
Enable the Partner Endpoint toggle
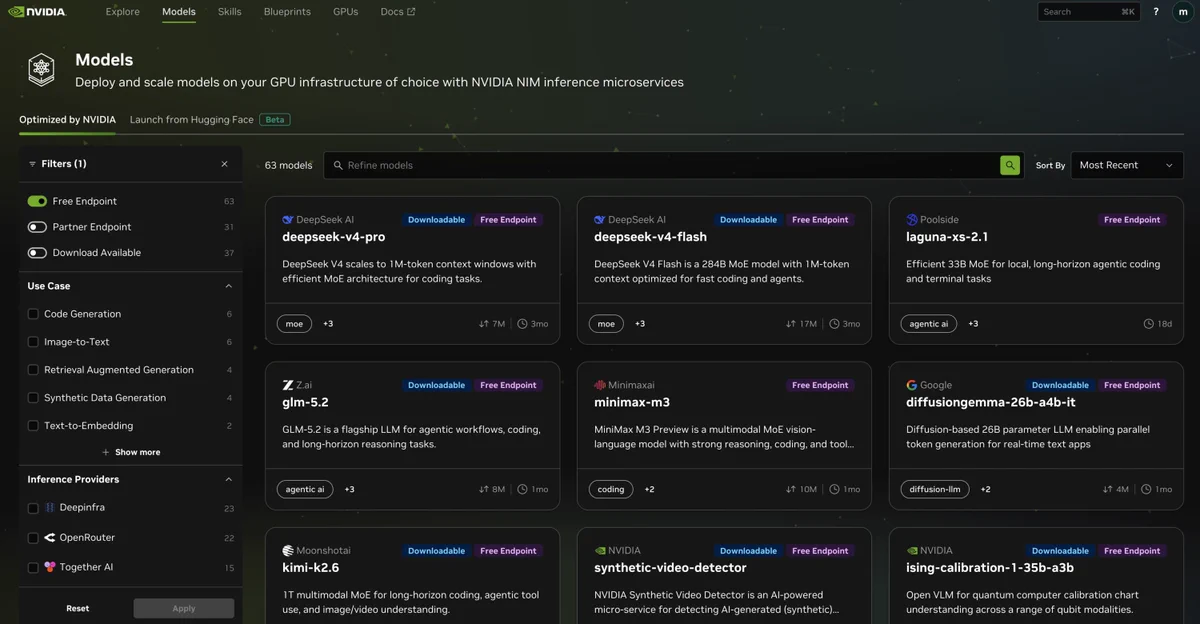pos(38,227)
